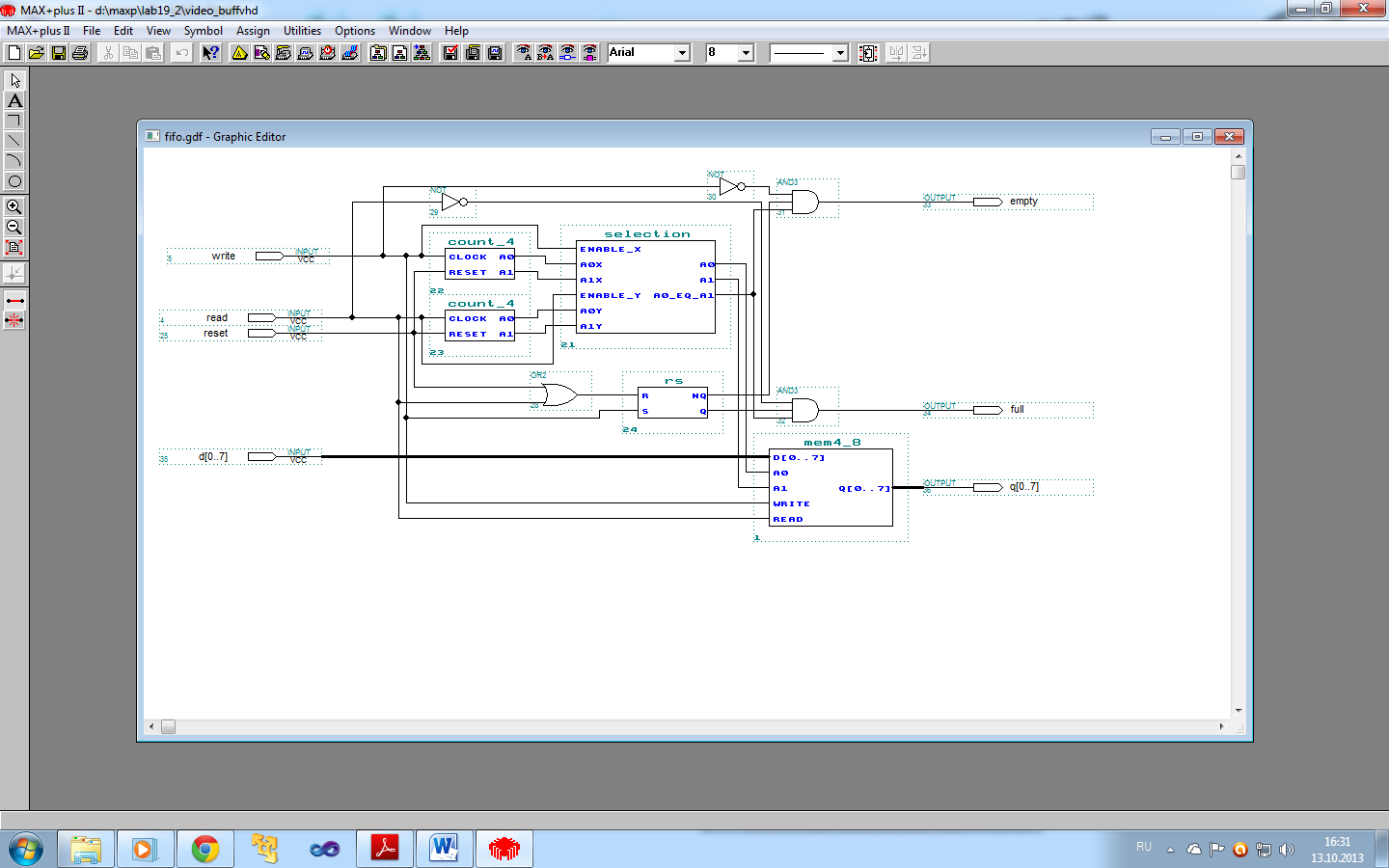This screenshot has width=1389, height=868.
Task: Save the design with the floppy icon
Action: pyautogui.click(x=59, y=53)
